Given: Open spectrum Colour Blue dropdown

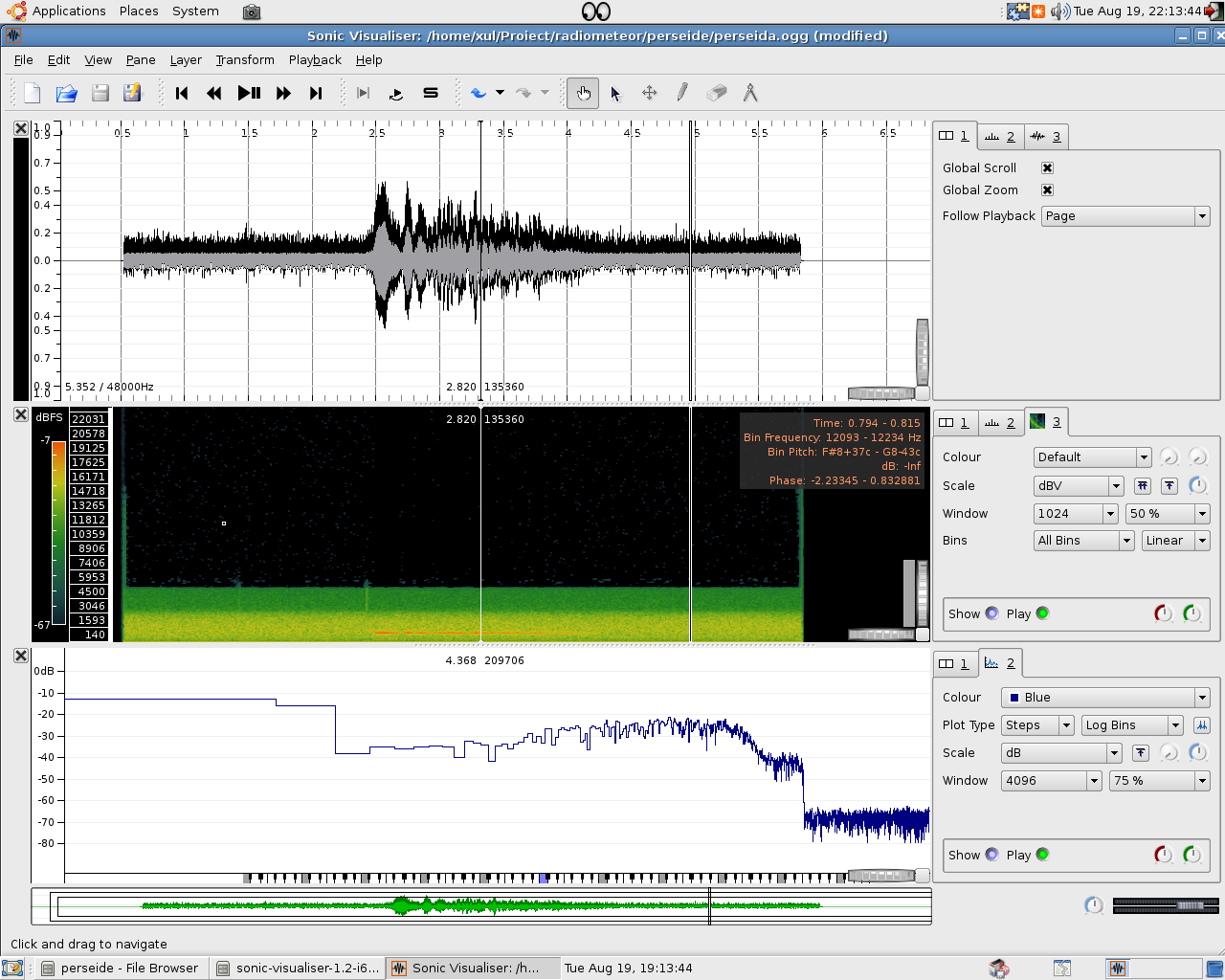Looking at the screenshot, I should (x=1105, y=698).
